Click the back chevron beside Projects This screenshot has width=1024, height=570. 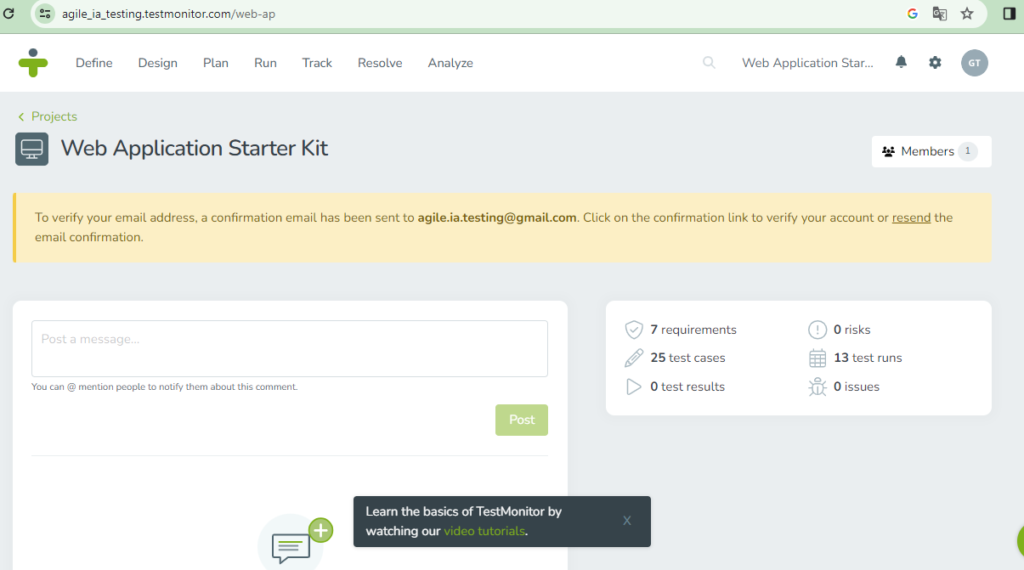21,116
